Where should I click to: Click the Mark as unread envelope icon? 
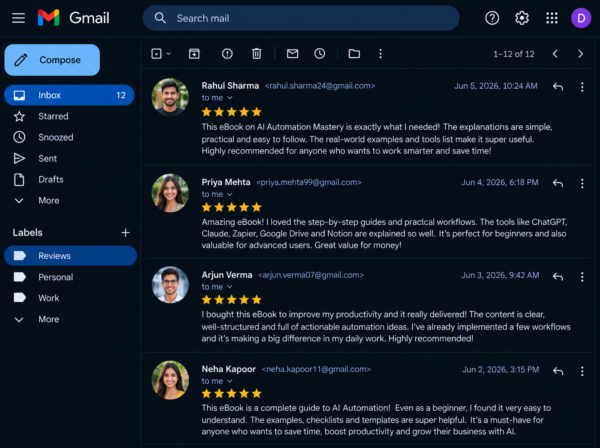tap(292, 54)
